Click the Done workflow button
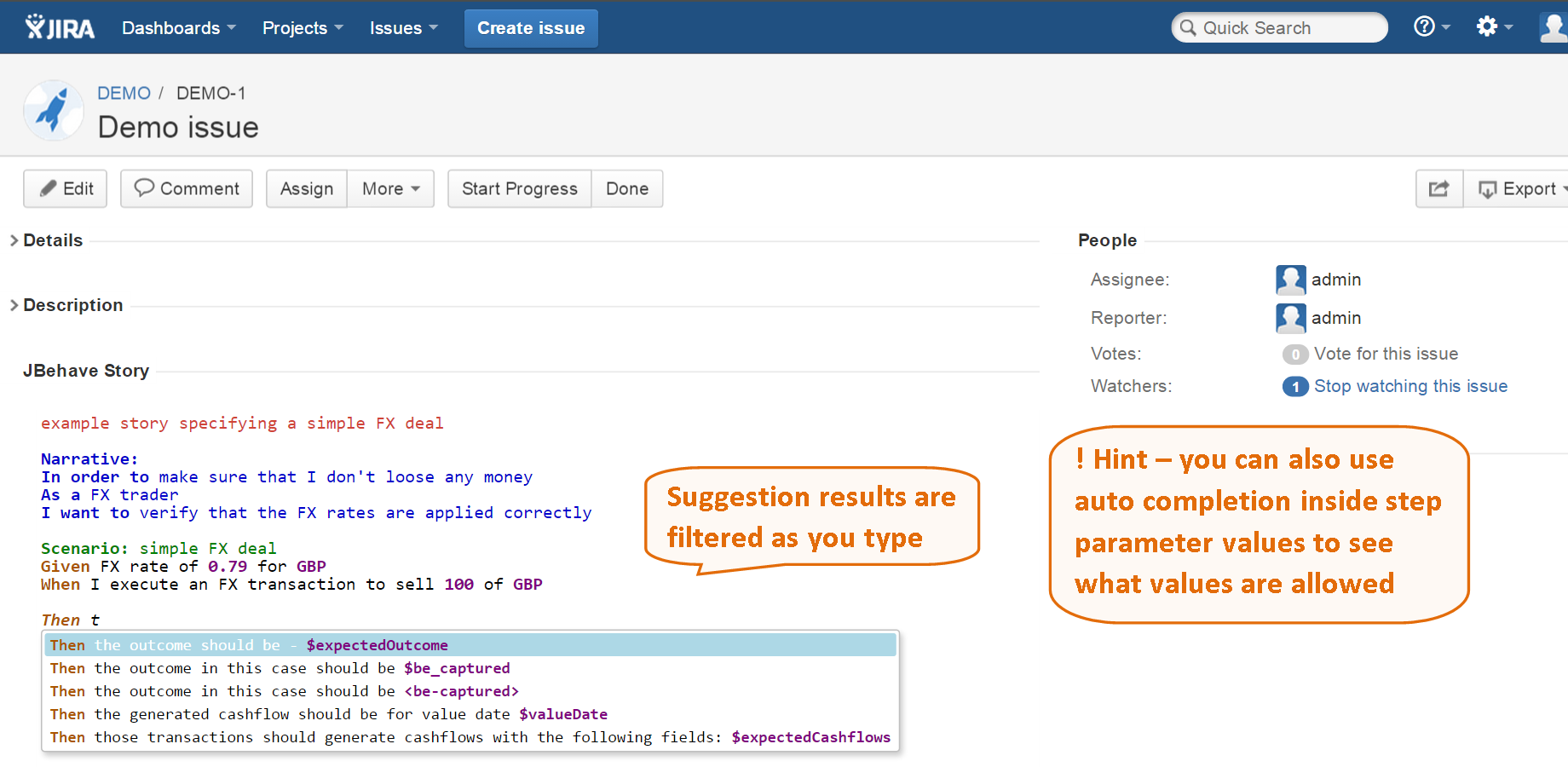The width and height of the screenshot is (1568, 767). pyautogui.click(x=627, y=188)
